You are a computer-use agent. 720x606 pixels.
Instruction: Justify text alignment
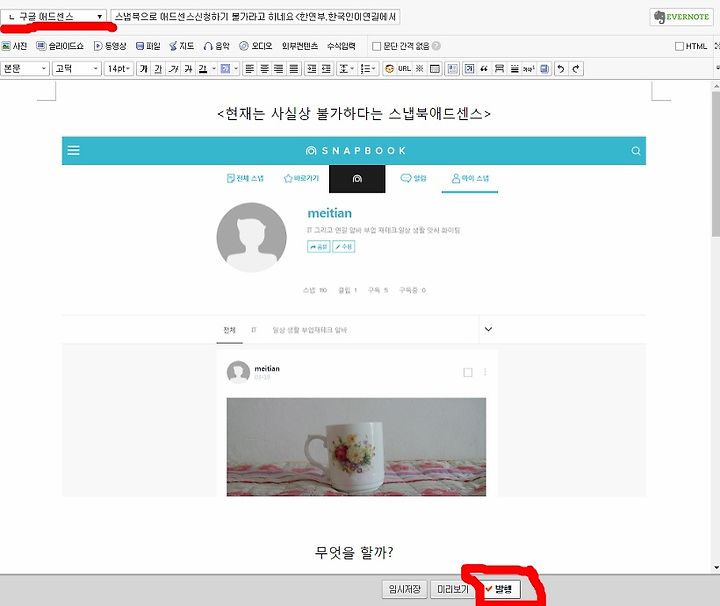293,69
